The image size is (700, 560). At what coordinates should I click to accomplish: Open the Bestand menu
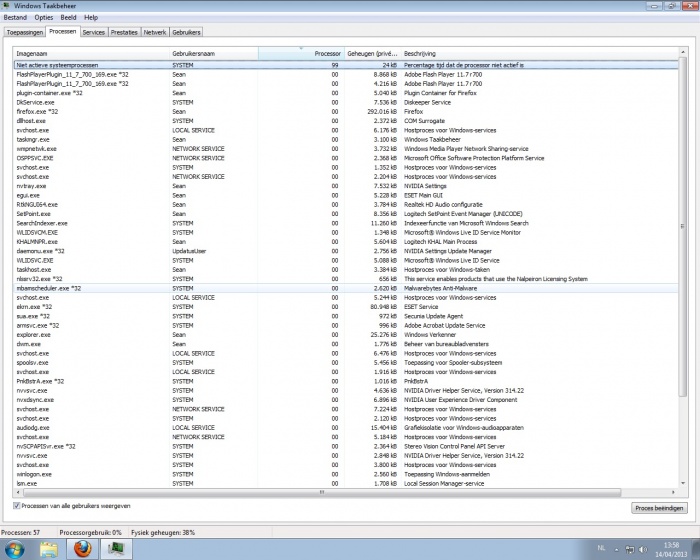point(15,17)
